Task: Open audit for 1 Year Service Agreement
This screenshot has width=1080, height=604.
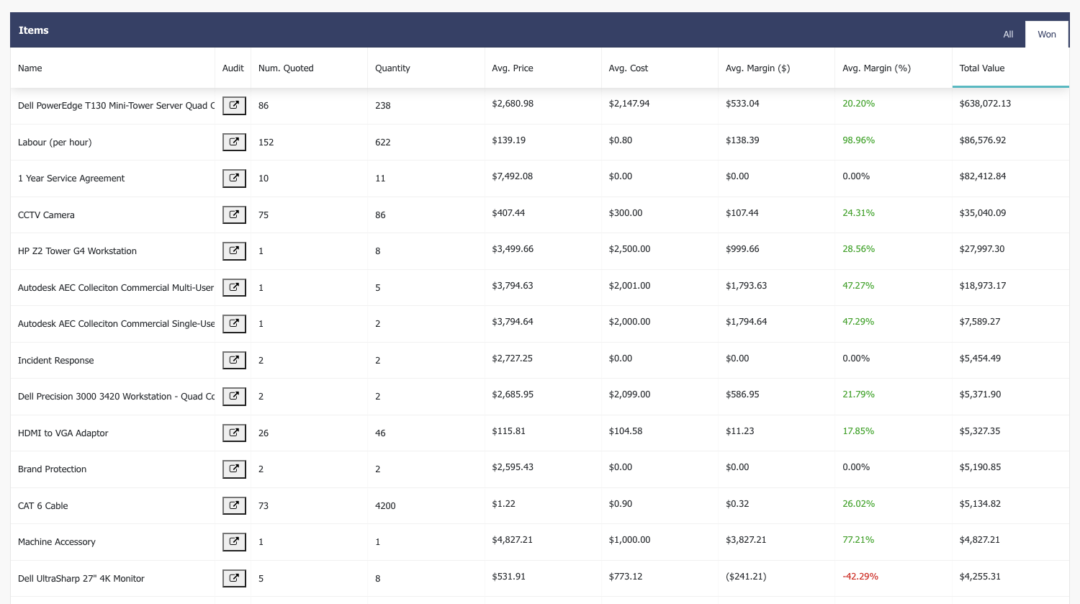Action: click(x=234, y=178)
